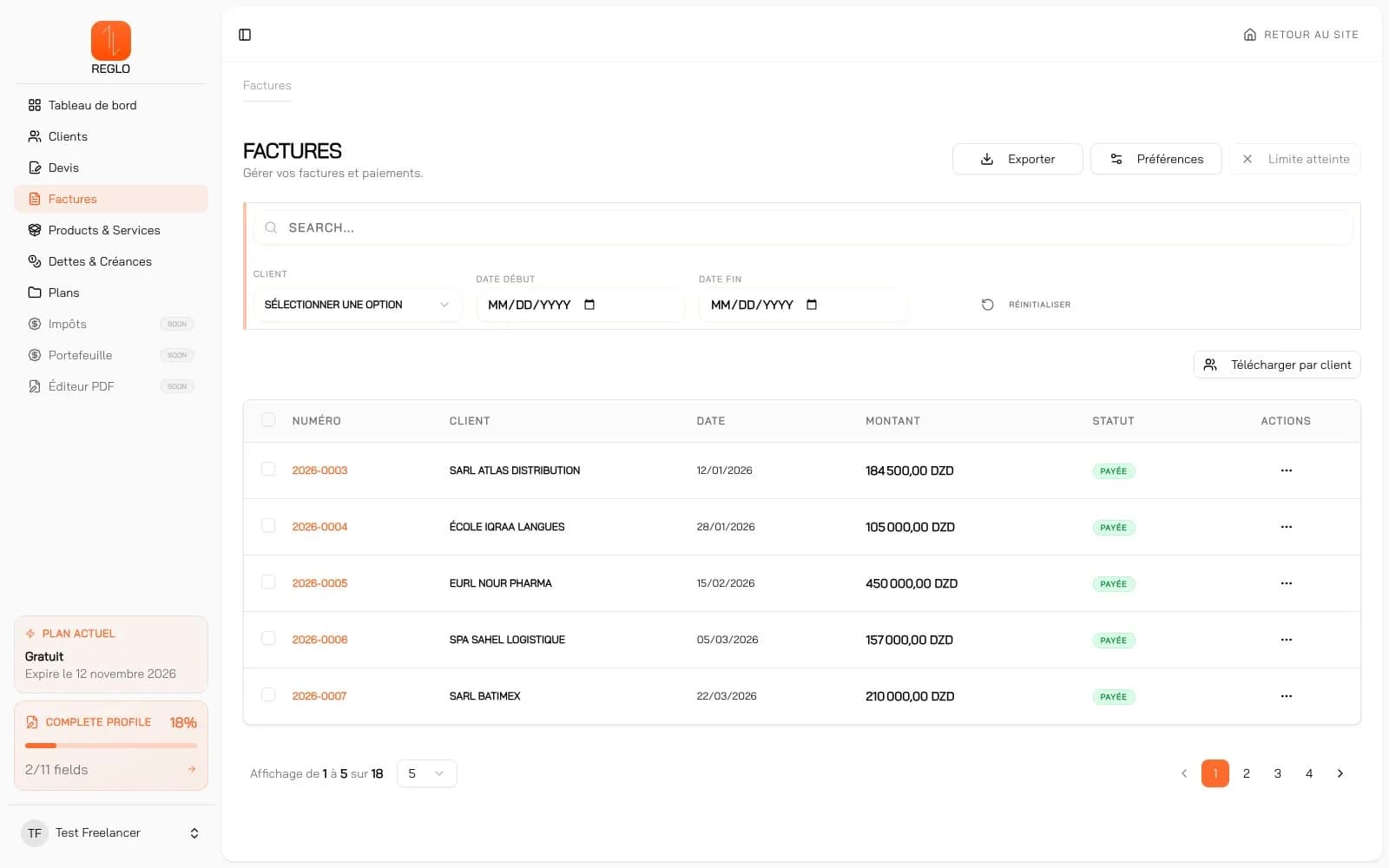This screenshot has height=868, width=1389.
Task: Click the Exporter button
Action: click(1017, 159)
